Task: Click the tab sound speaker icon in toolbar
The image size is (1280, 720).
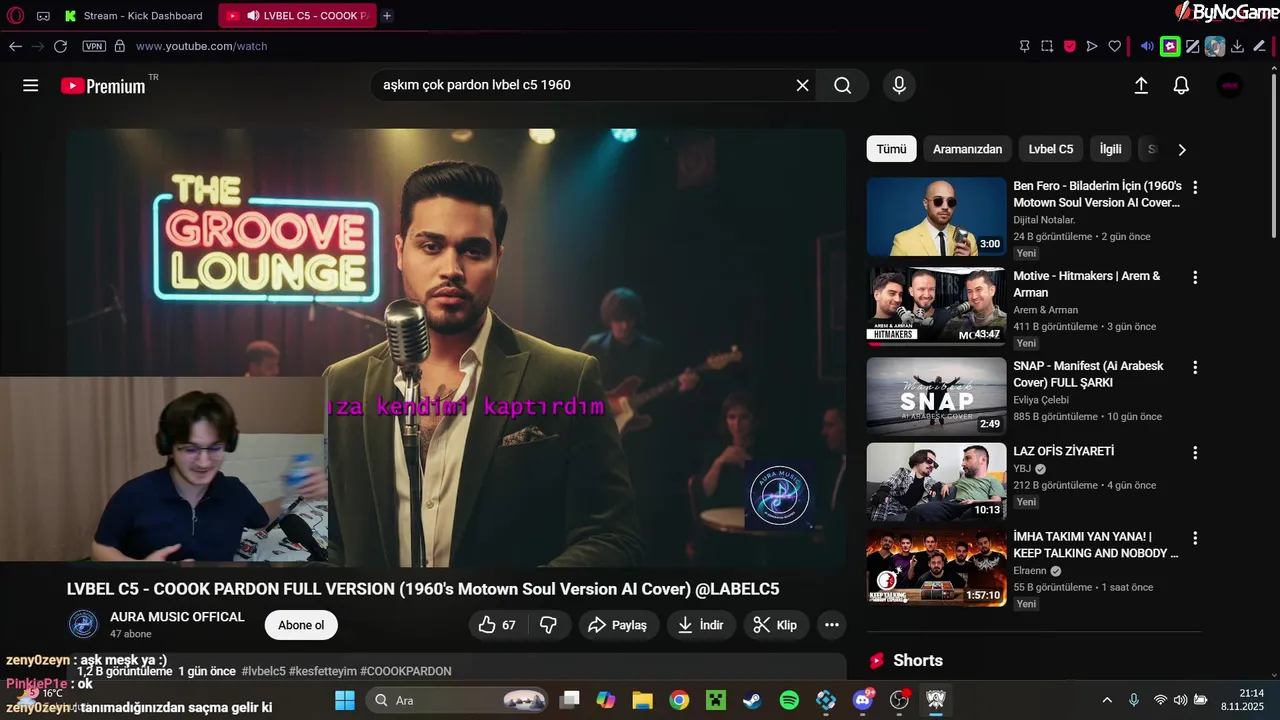Action: point(1147,46)
